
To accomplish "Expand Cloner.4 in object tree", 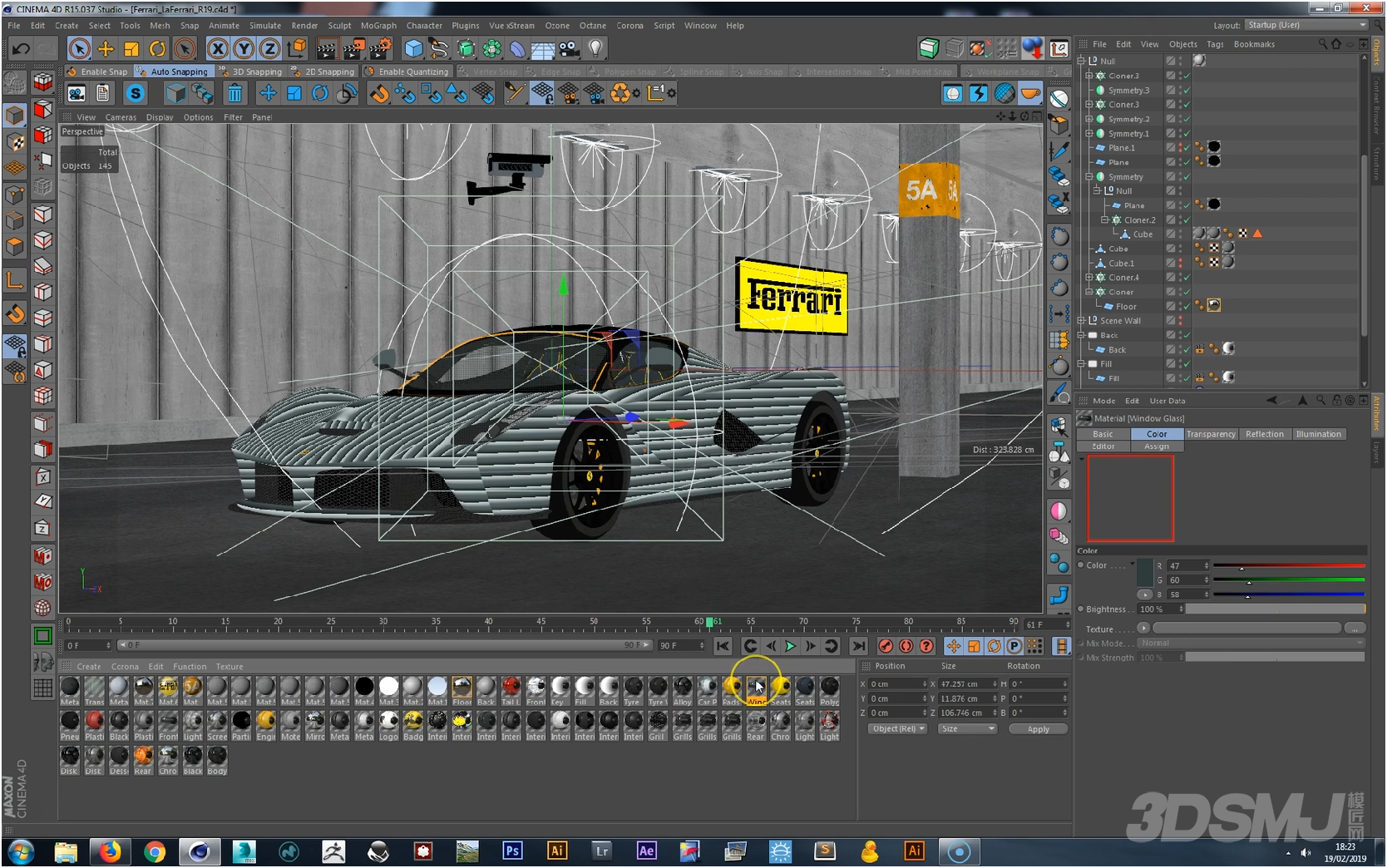I will pyautogui.click(x=1089, y=278).
